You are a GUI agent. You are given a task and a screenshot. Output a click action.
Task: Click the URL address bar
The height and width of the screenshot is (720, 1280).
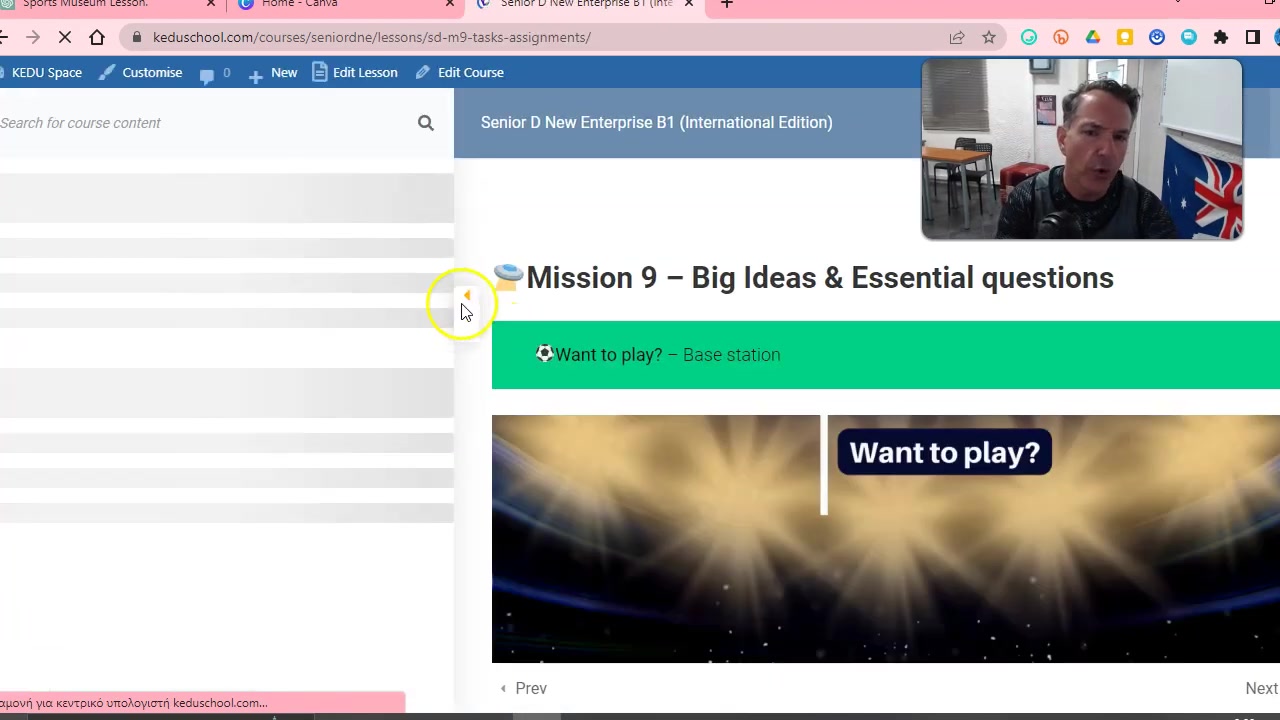coord(540,37)
